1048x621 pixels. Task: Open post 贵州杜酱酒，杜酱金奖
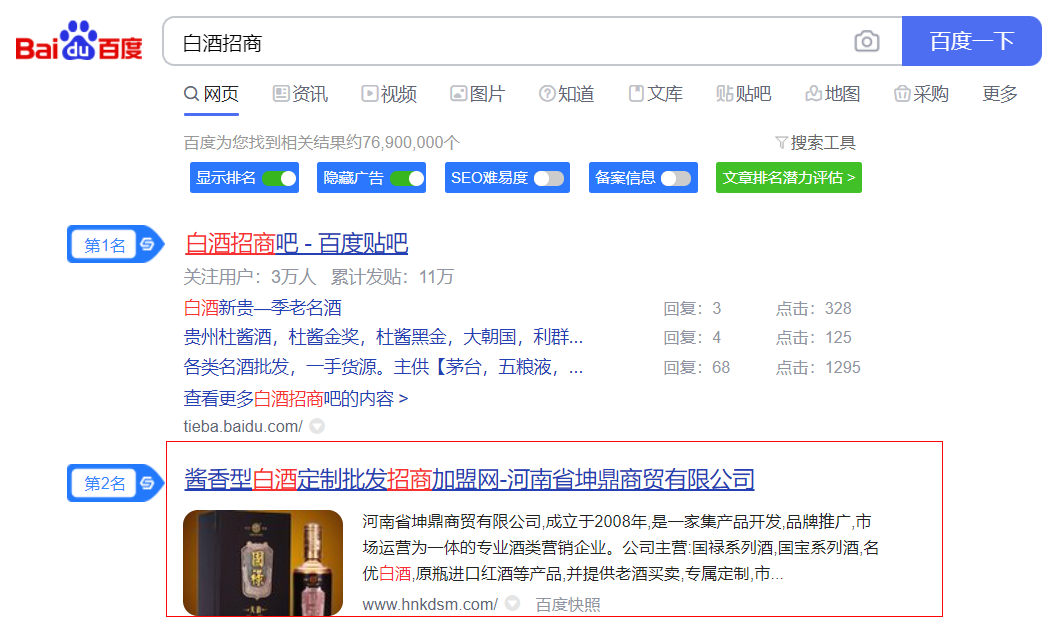pyautogui.click(x=383, y=337)
